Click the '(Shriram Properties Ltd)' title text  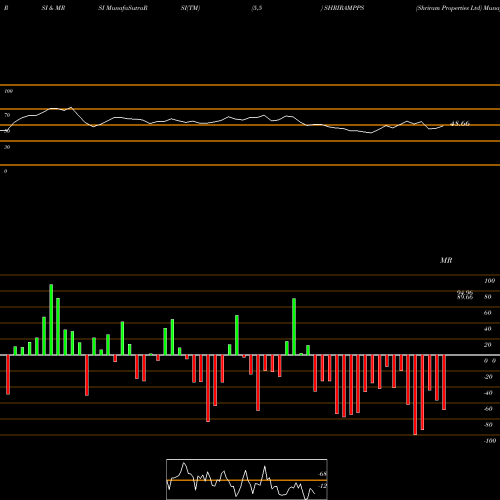[449, 8]
